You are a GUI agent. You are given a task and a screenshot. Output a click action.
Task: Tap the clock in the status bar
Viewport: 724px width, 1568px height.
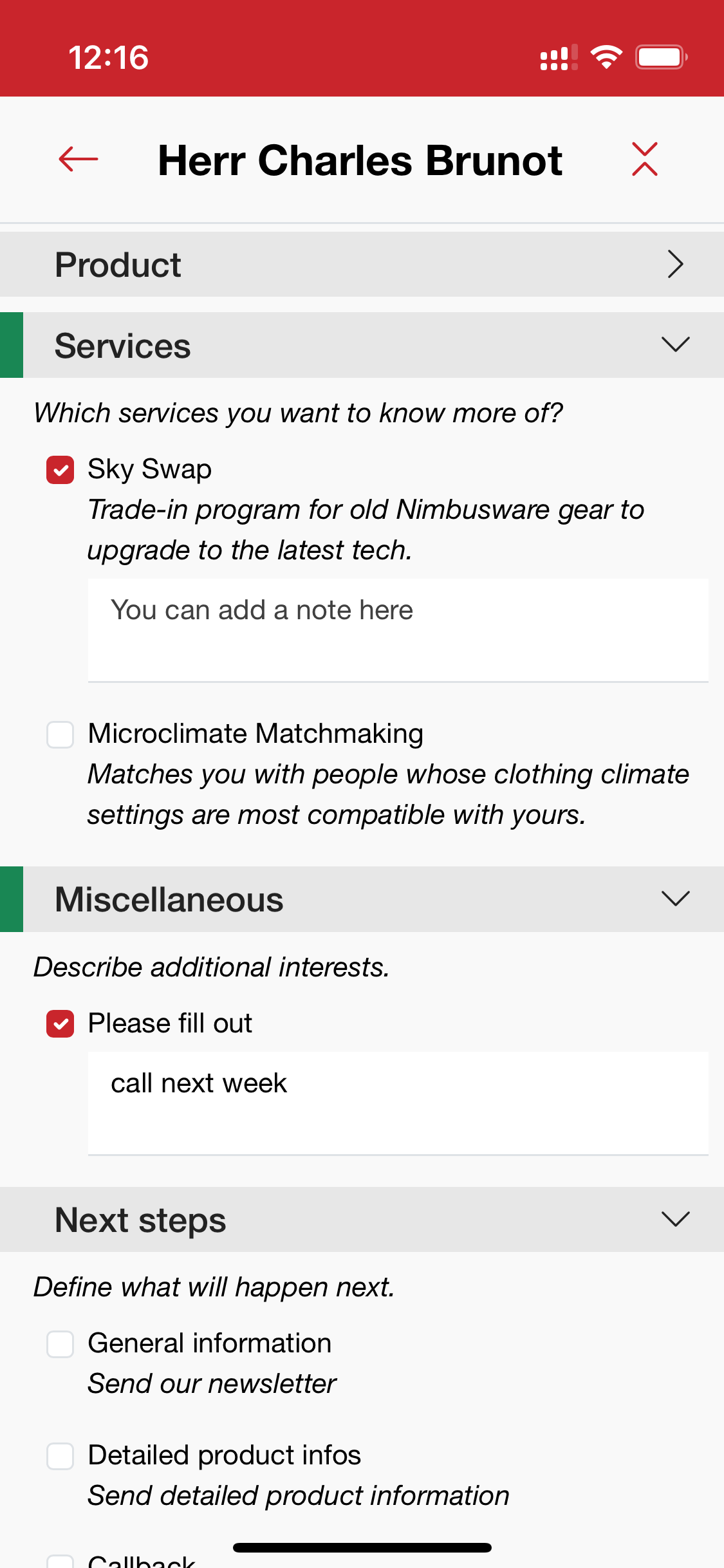point(109,57)
